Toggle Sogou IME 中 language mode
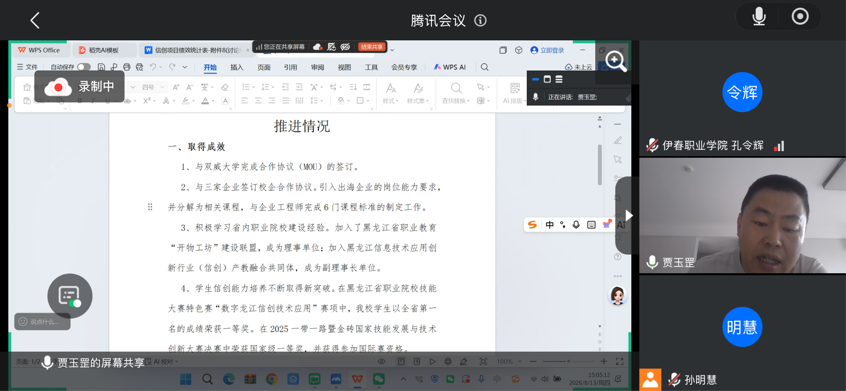Viewport: 846px width, 391px height. pos(549,225)
